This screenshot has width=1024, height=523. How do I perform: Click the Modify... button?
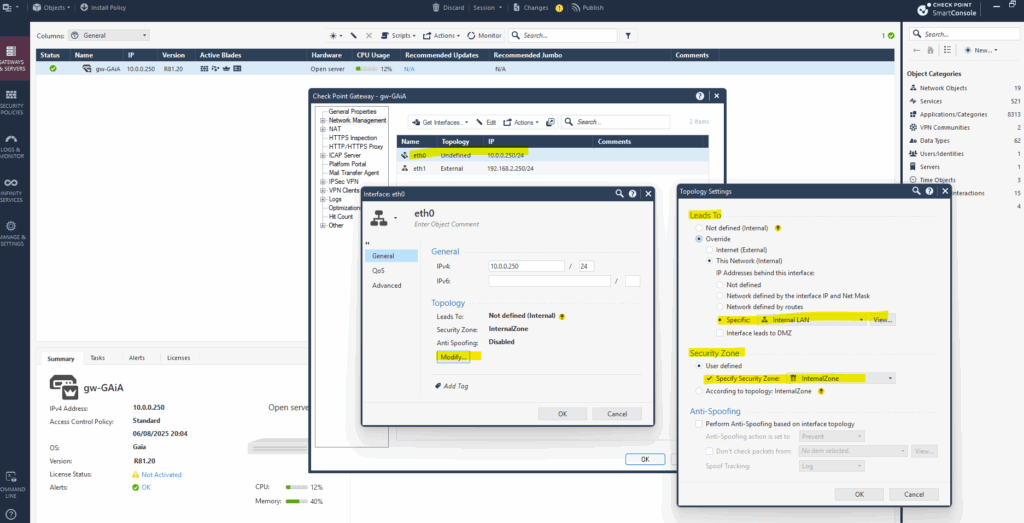453,357
